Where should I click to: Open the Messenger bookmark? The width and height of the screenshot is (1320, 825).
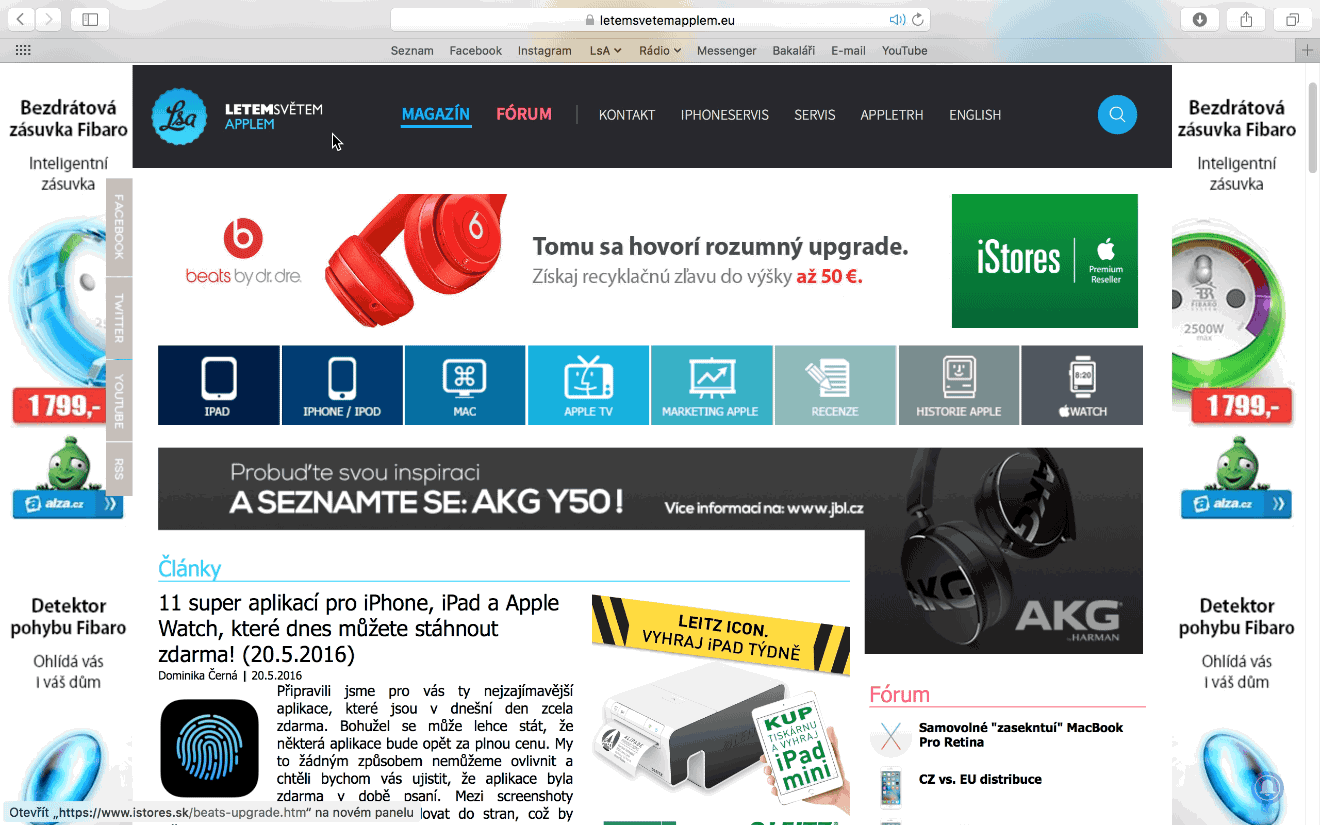pos(726,50)
